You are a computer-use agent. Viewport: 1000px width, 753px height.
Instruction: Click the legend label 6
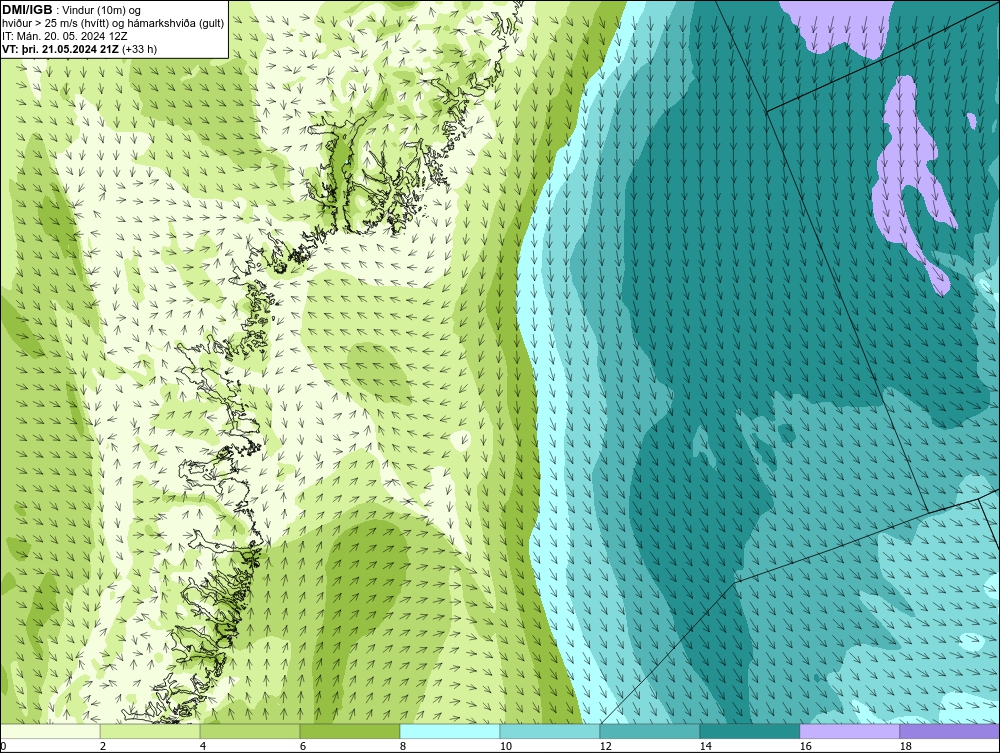point(302,746)
